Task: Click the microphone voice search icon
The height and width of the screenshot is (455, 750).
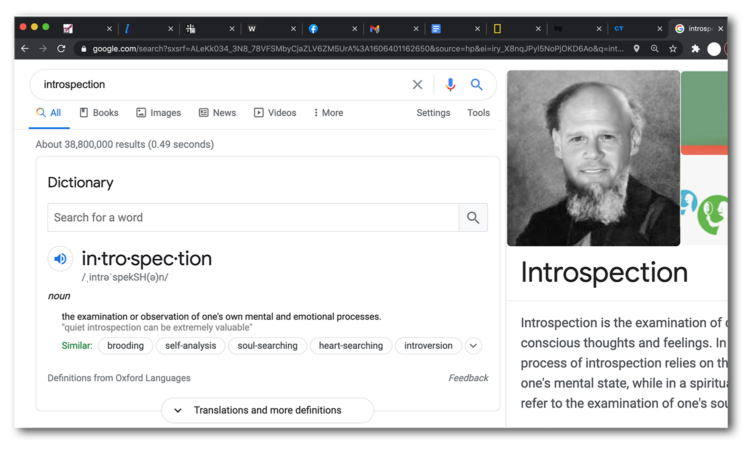Action: tap(450, 85)
